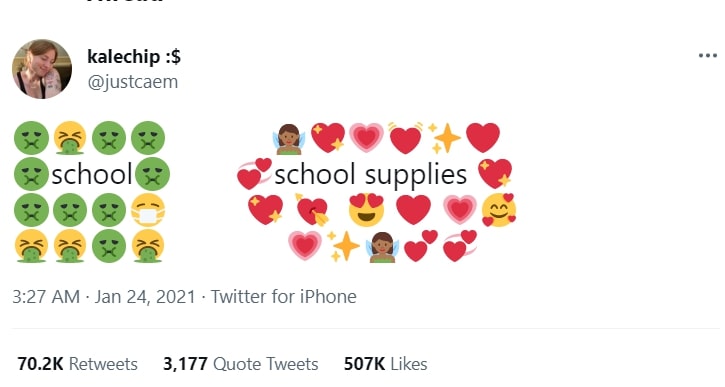Click the vomiting face emoji in top row

click(x=70, y=138)
